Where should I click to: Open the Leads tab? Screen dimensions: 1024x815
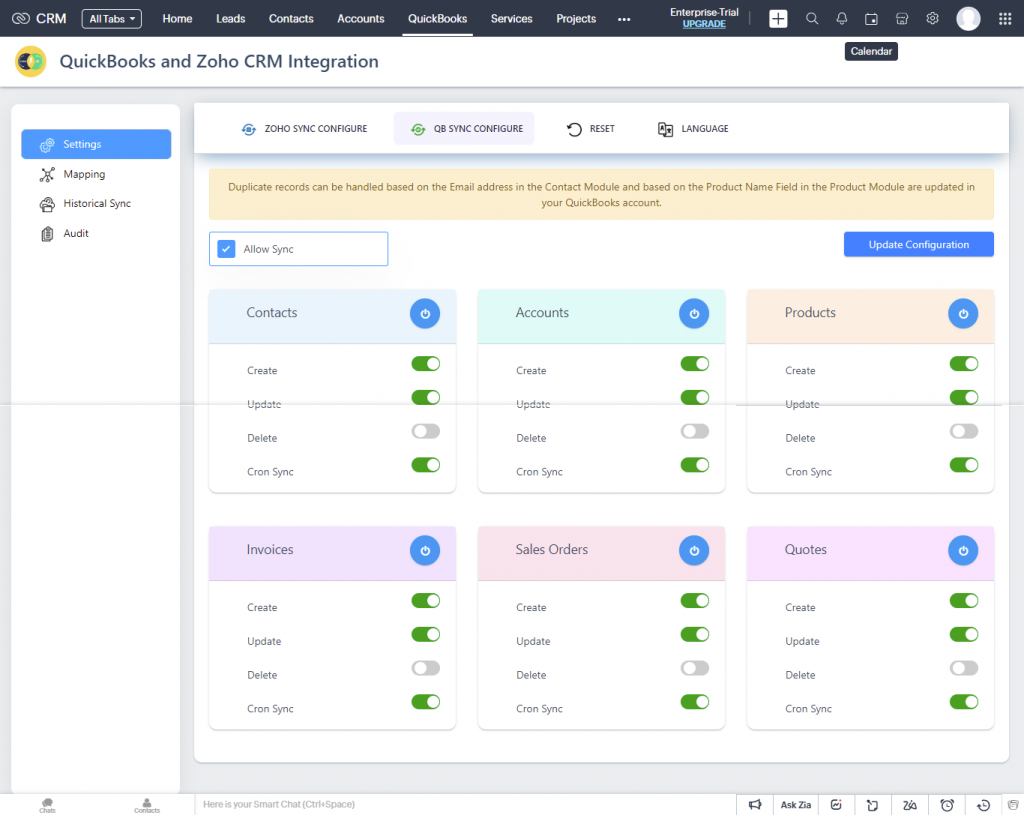point(231,19)
